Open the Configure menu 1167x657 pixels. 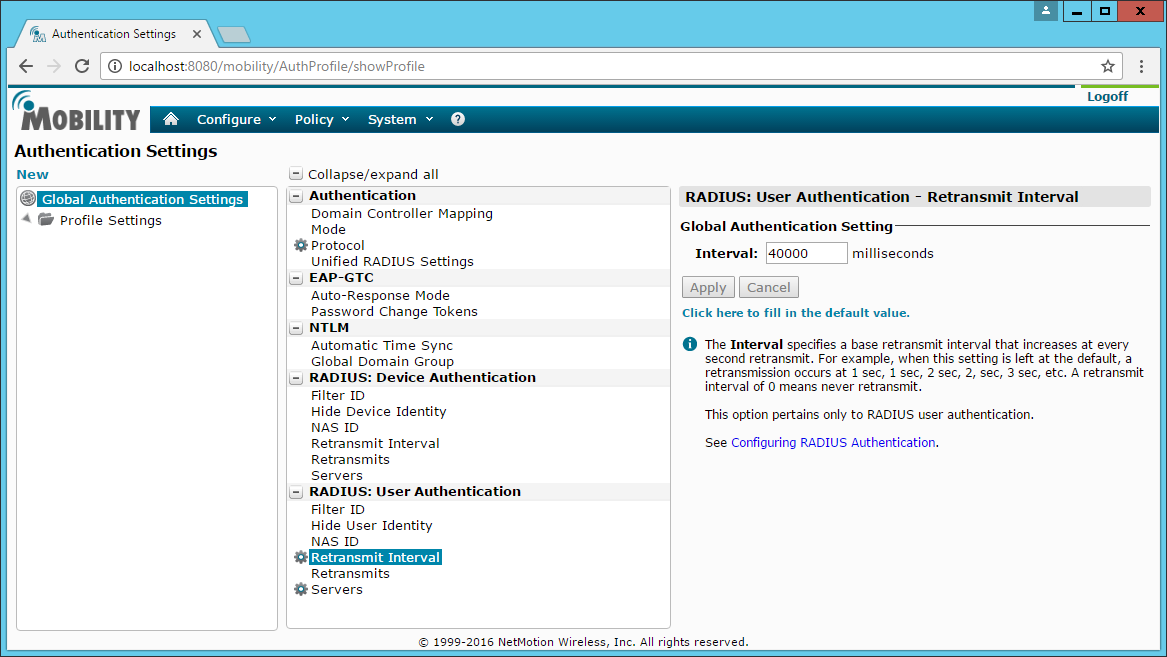coord(236,119)
